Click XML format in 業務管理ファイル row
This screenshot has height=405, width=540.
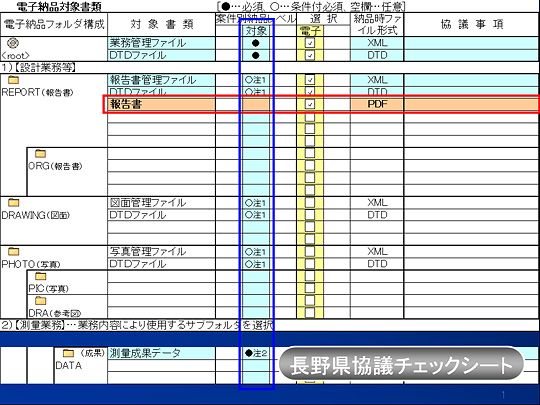click(377, 43)
